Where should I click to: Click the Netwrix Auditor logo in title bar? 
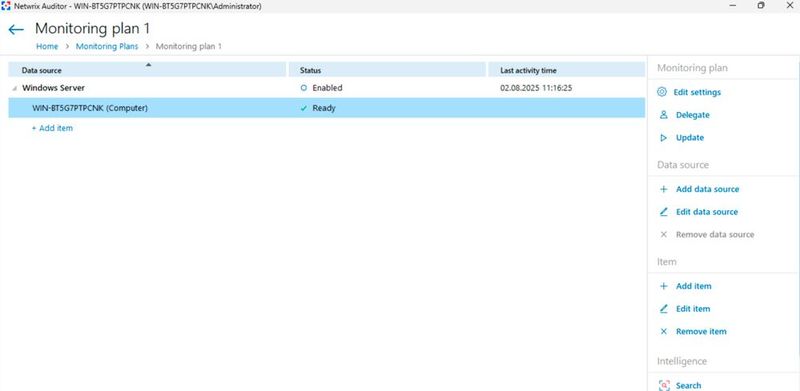coord(6,6)
